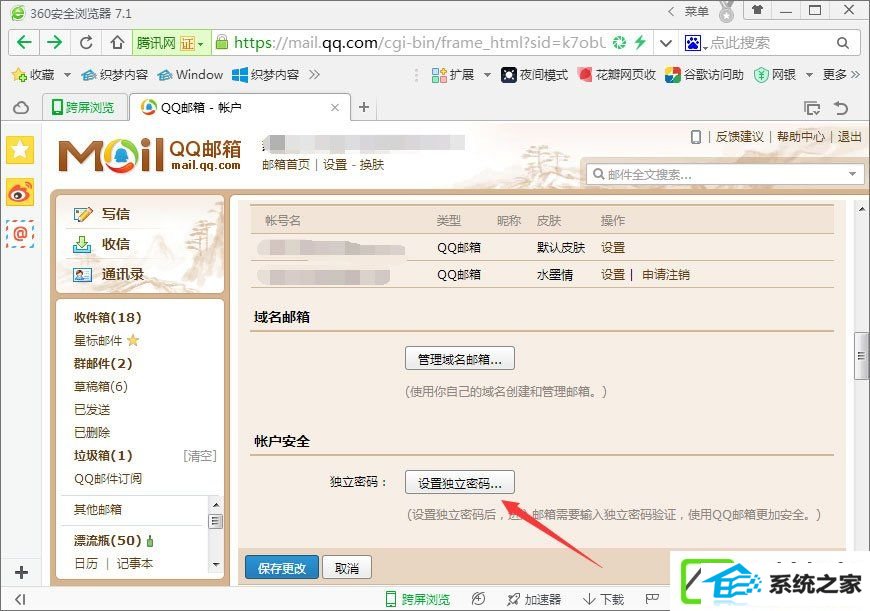Click the shirt skin icon in title bar
Screen dimensions: 870x611
tap(757, 10)
